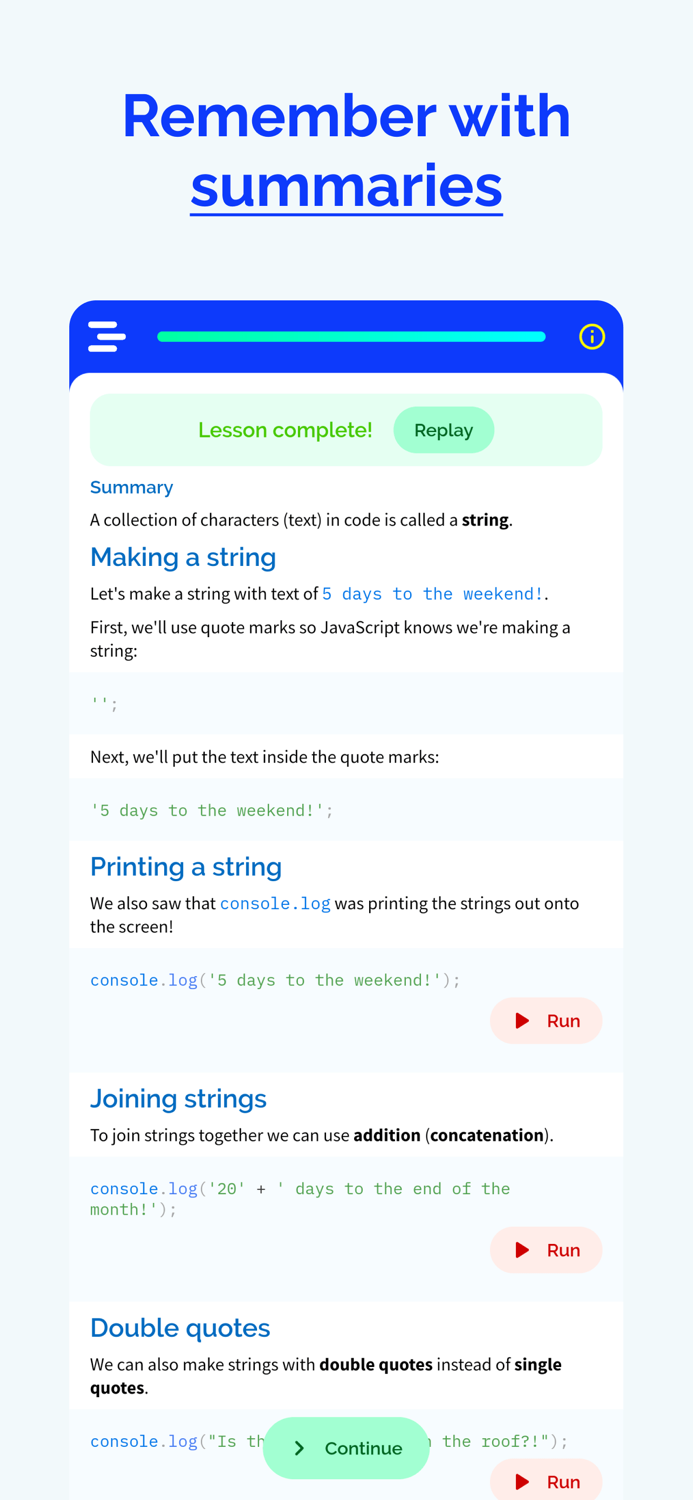
Task: Click the 'Double quotes' section heading
Action: (180, 1328)
